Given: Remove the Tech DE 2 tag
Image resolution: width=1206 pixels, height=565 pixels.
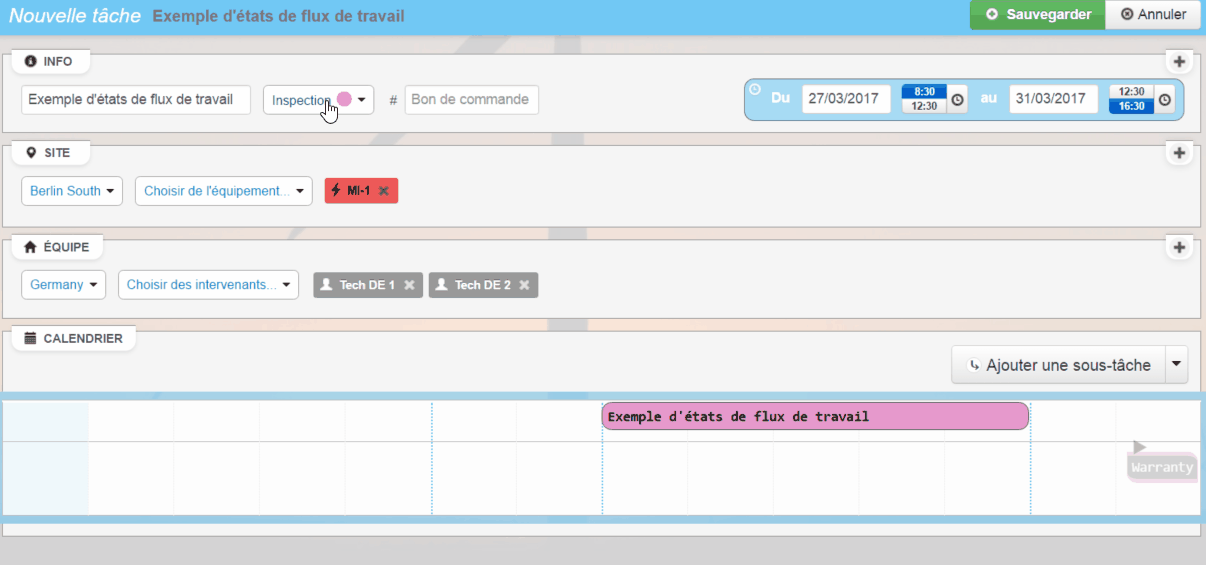Looking at the screenshot, I should (524, 285).
